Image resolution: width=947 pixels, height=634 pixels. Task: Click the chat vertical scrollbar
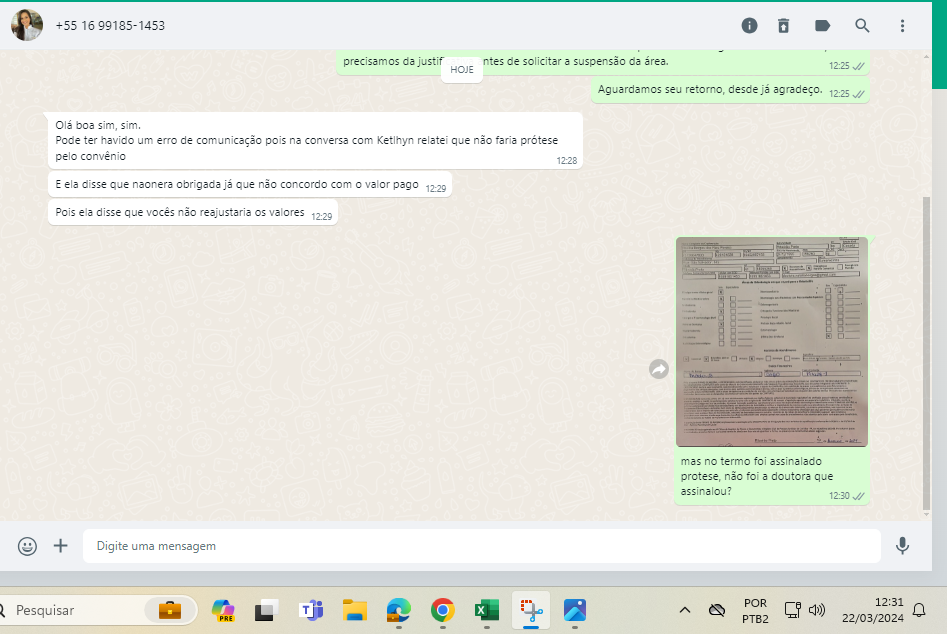pos(926,353)
